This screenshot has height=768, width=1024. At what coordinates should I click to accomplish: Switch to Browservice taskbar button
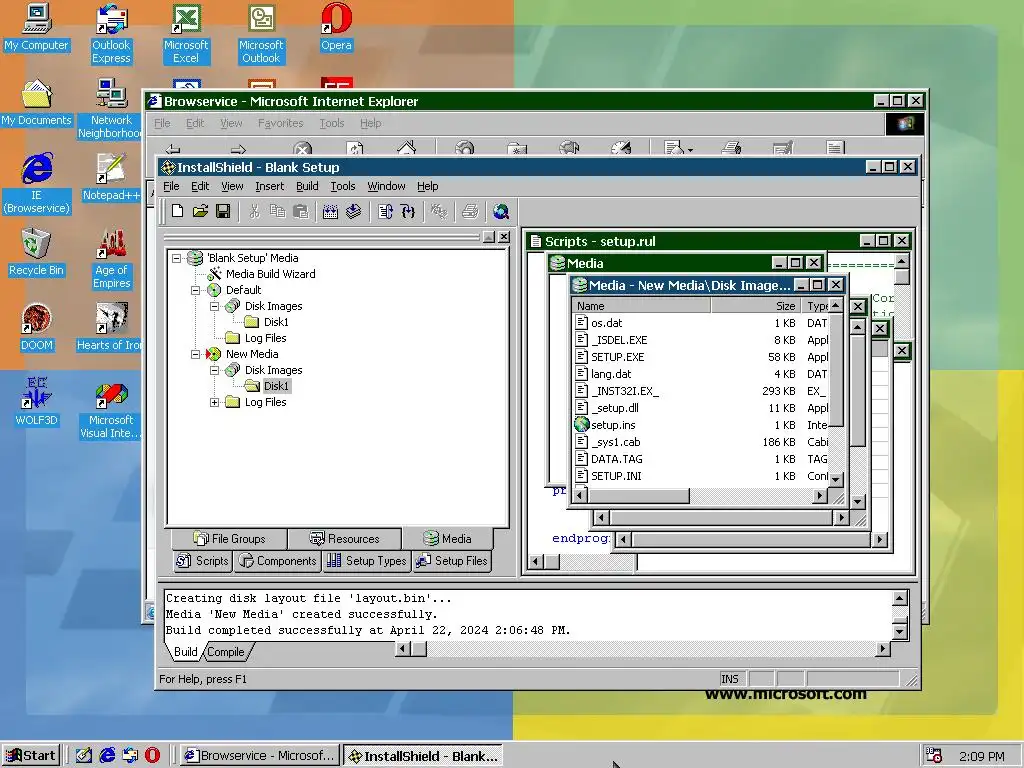pos(259,756)
